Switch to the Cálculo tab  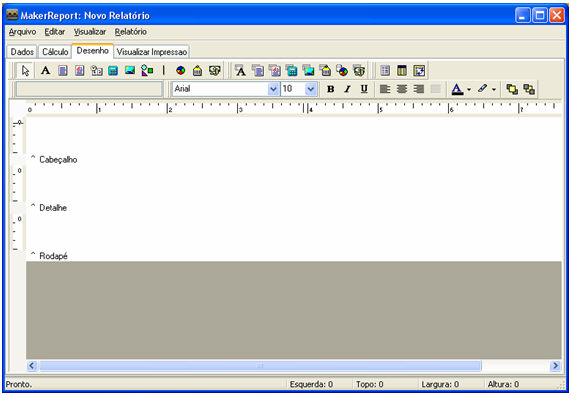[55, 52]
